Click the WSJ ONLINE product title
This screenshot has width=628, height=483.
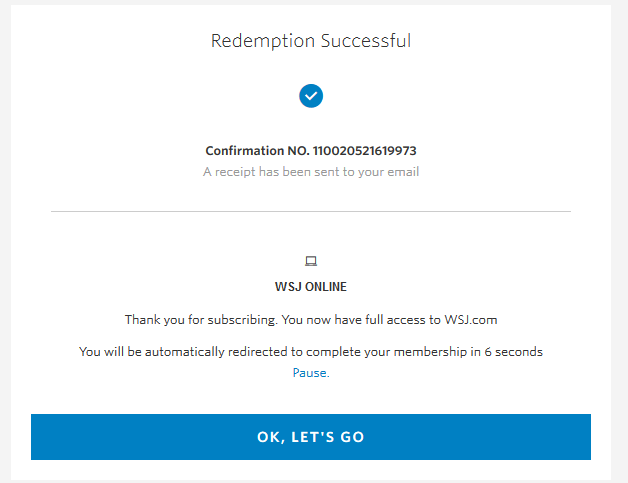point(311,287)
